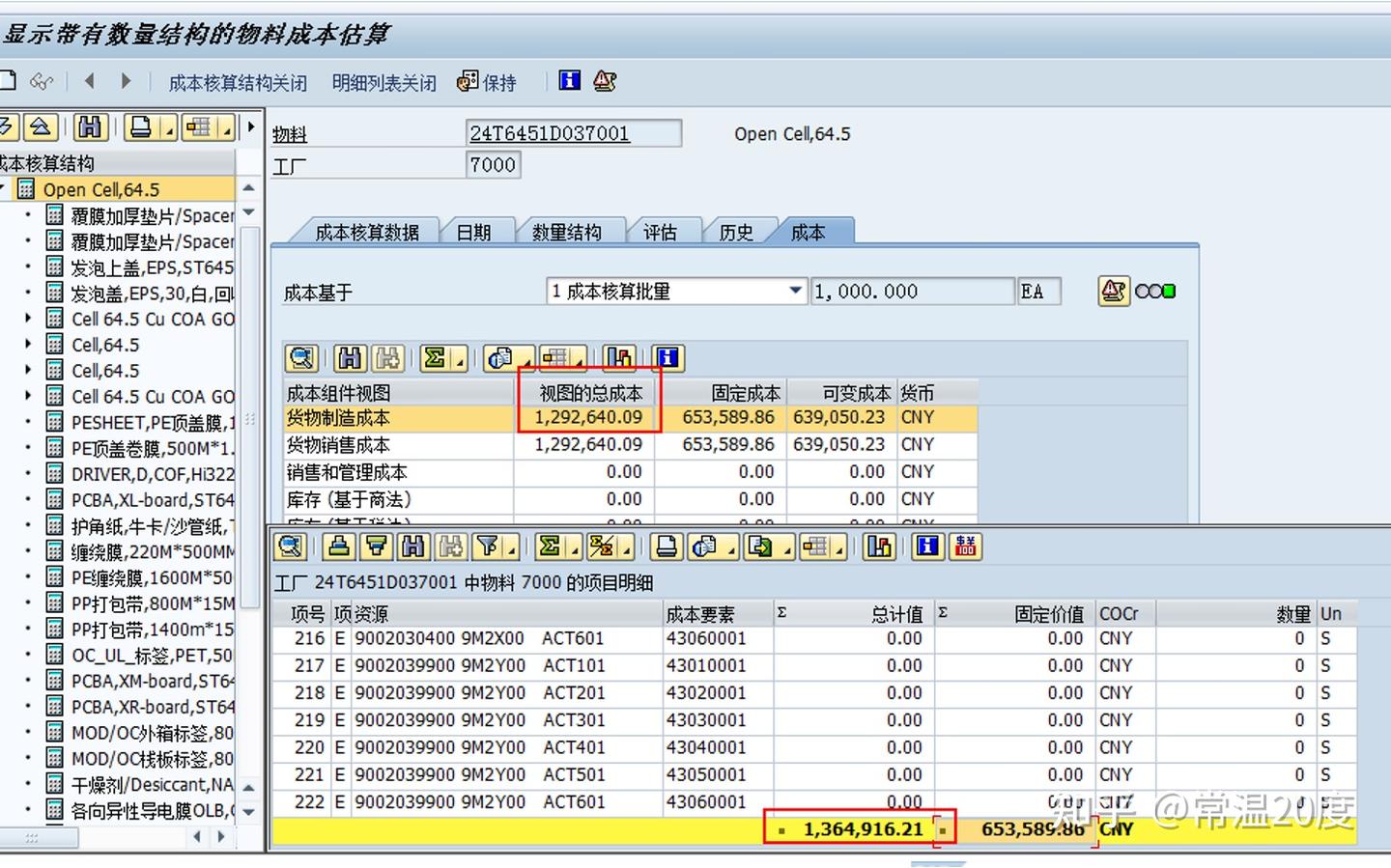Select the Graph/chart display icon in the cost toolbar
Viewport: 1391px width, 868px height.
tap(619, 358)
